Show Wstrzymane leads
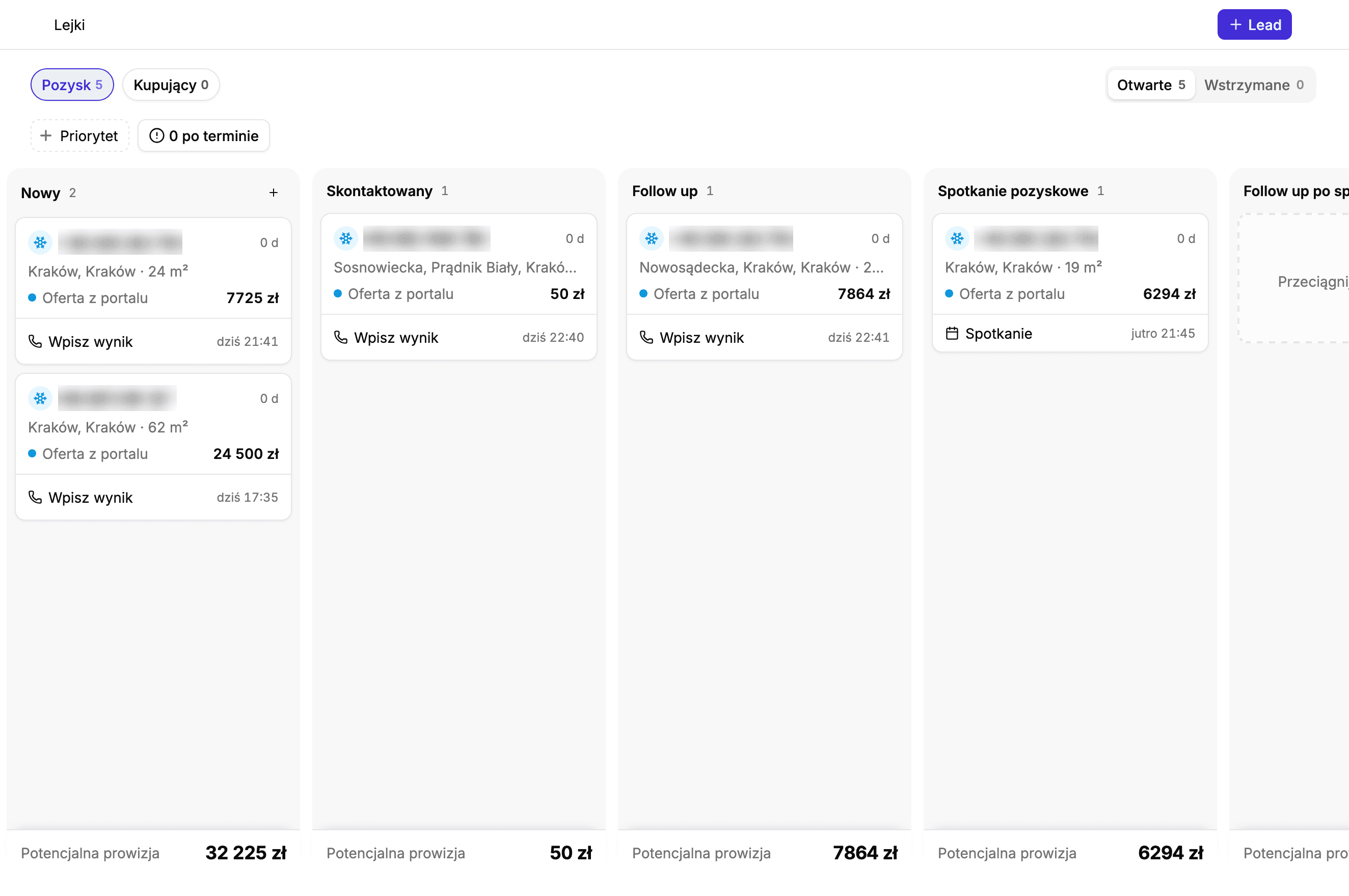The image size is (1349, 896). 1254,85
